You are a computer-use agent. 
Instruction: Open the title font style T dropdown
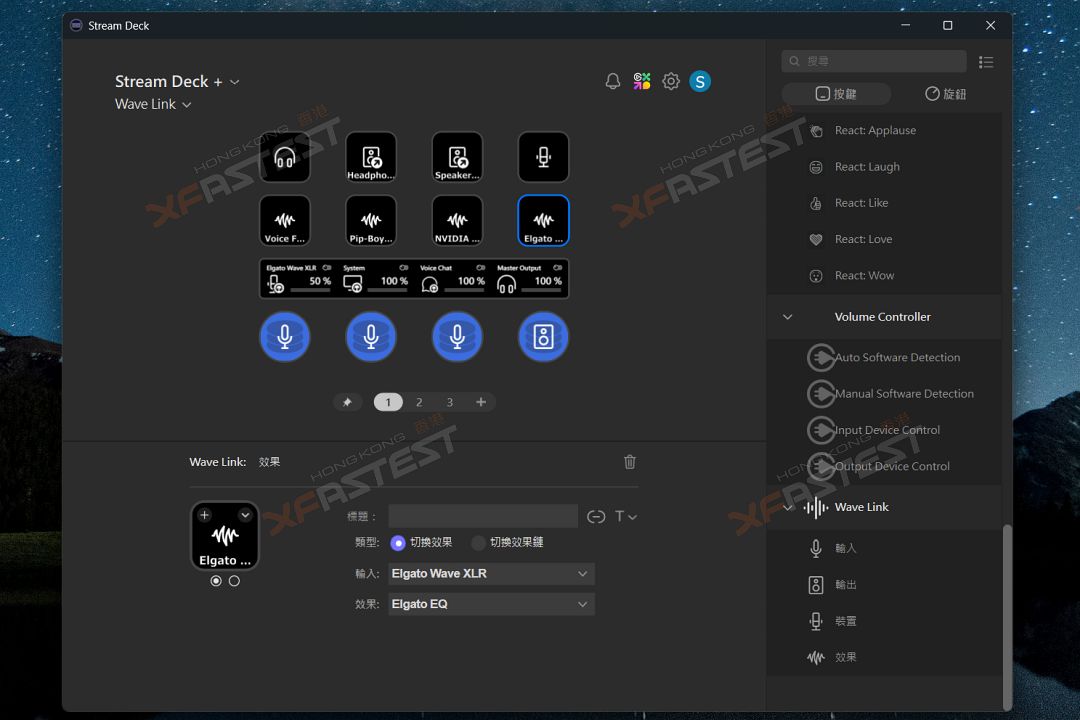pyautogui.click(x=625, y=516)
